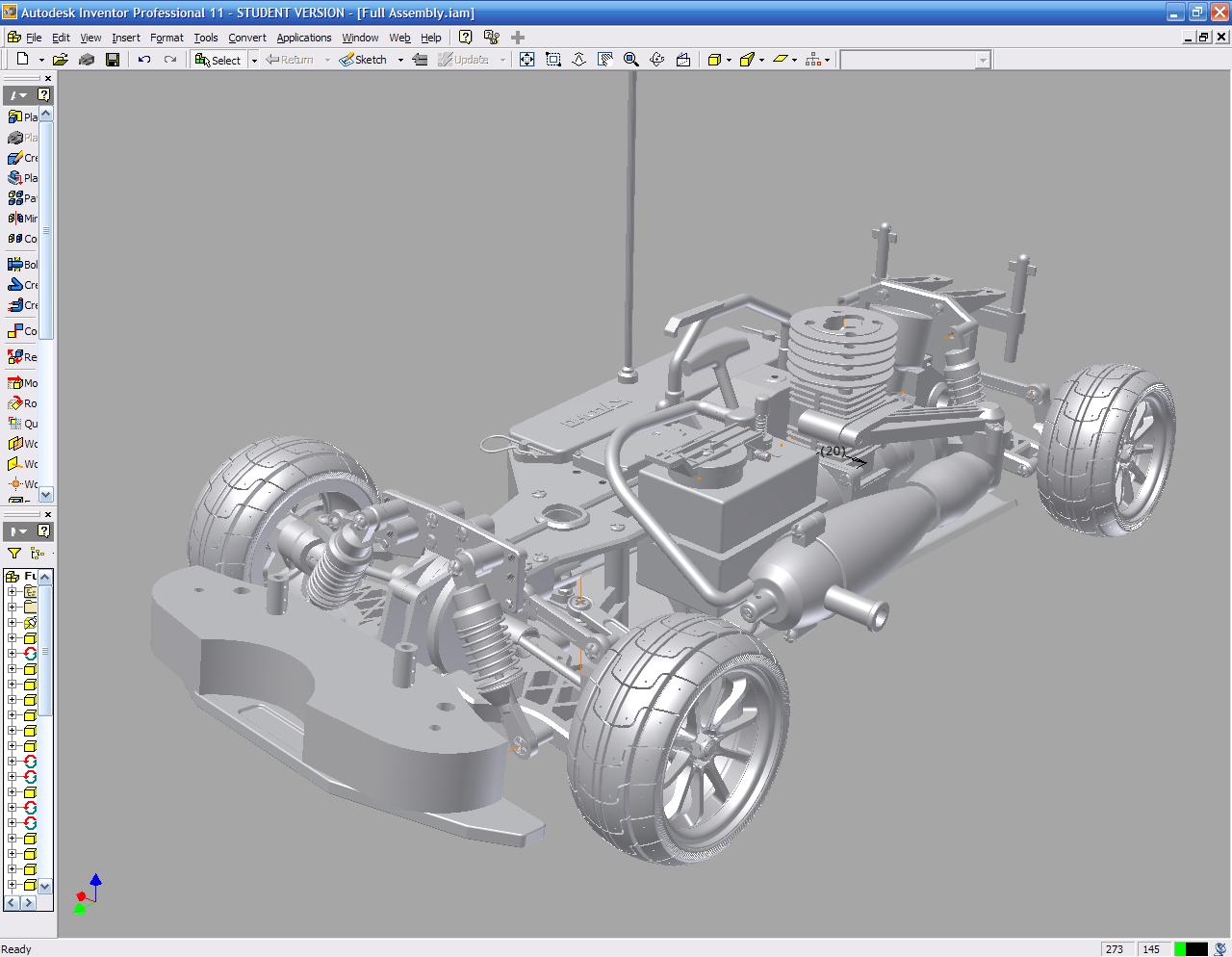Select the Rotate view tool
This screenshot has width=1232, height=957.
[x=657, y=60]
